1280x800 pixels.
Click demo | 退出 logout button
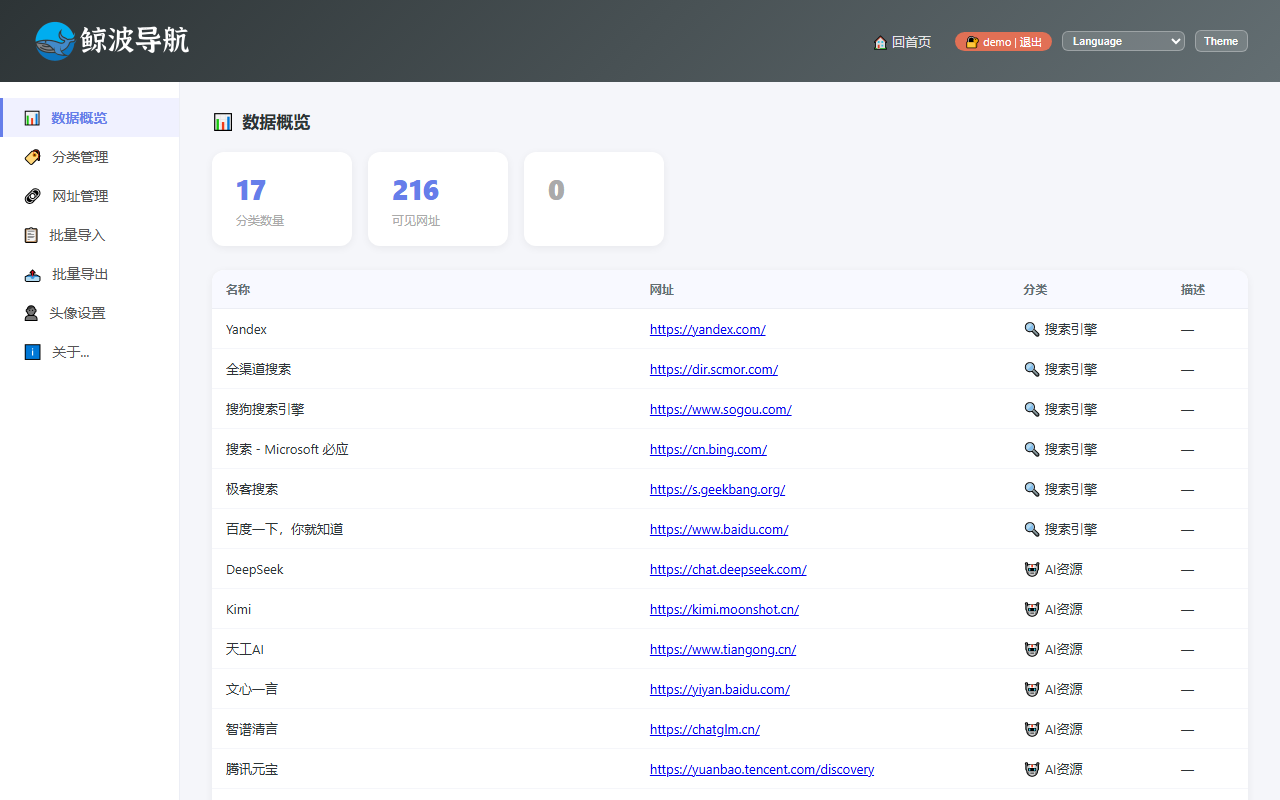click(1003, 42)
